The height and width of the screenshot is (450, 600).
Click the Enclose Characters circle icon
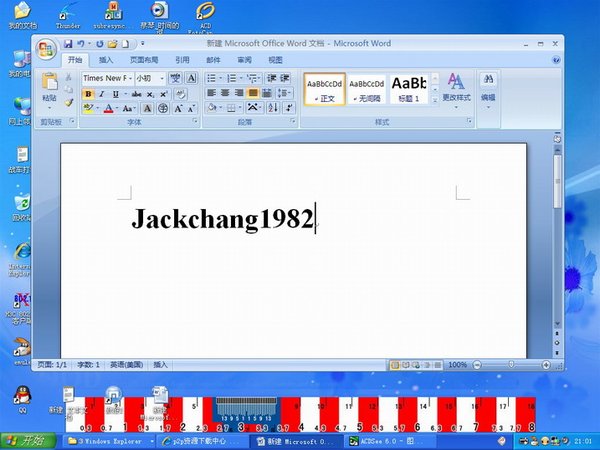tap(163, 108)
